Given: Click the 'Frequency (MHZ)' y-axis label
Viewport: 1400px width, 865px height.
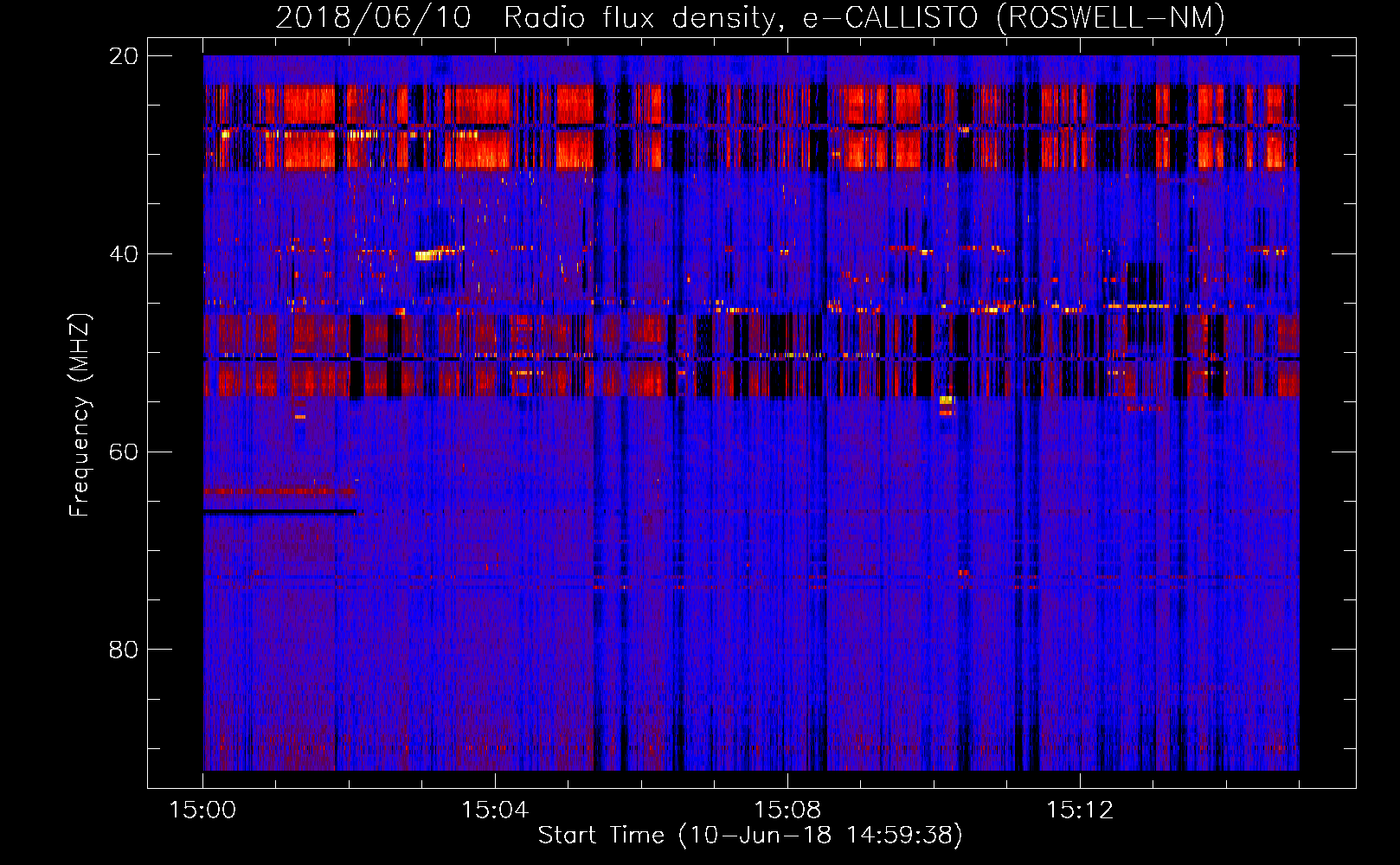Looking at the screenshot, I should pyautogui.click(x=80, y=415).
